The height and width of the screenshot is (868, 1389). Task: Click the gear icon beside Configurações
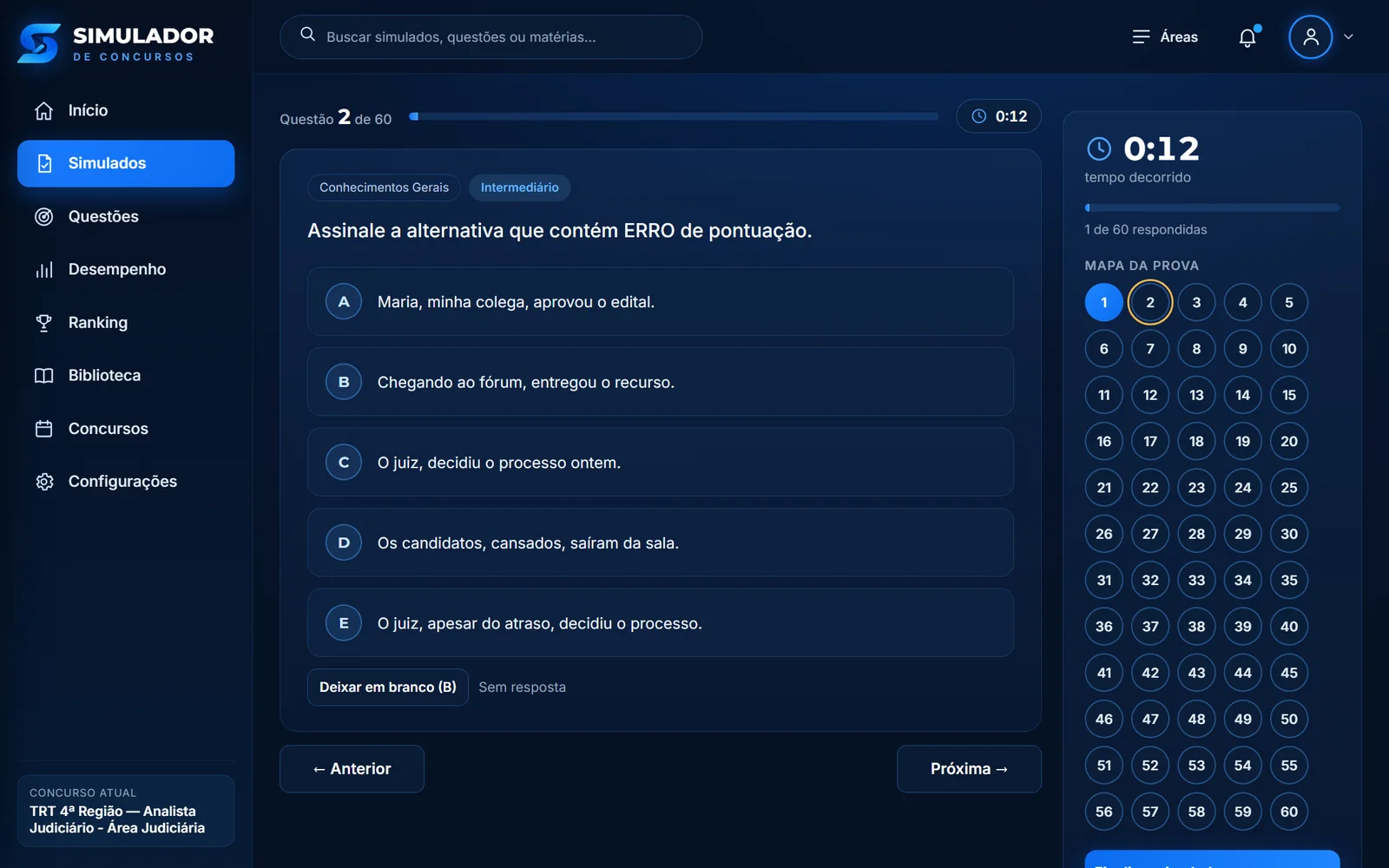[44, 482]
